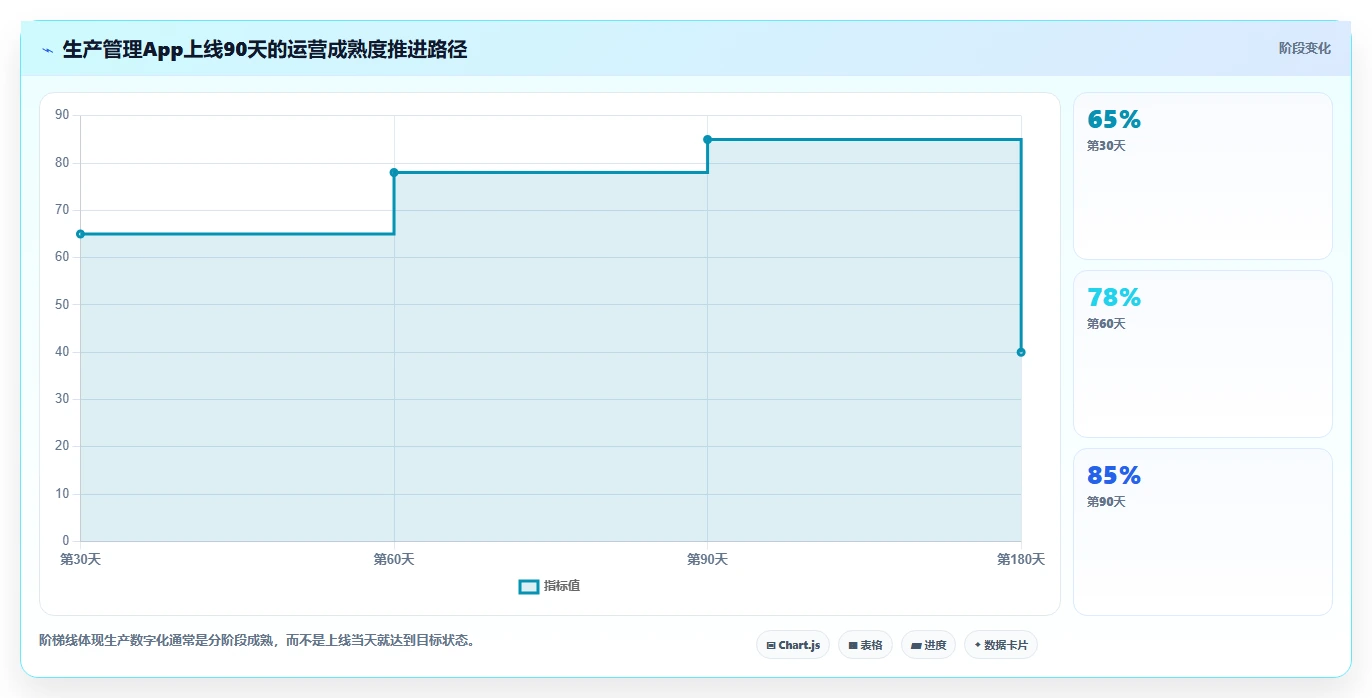Screen dimensions: 1372x698
Task: Click the data point at 第30天
Action: [80, 234]
